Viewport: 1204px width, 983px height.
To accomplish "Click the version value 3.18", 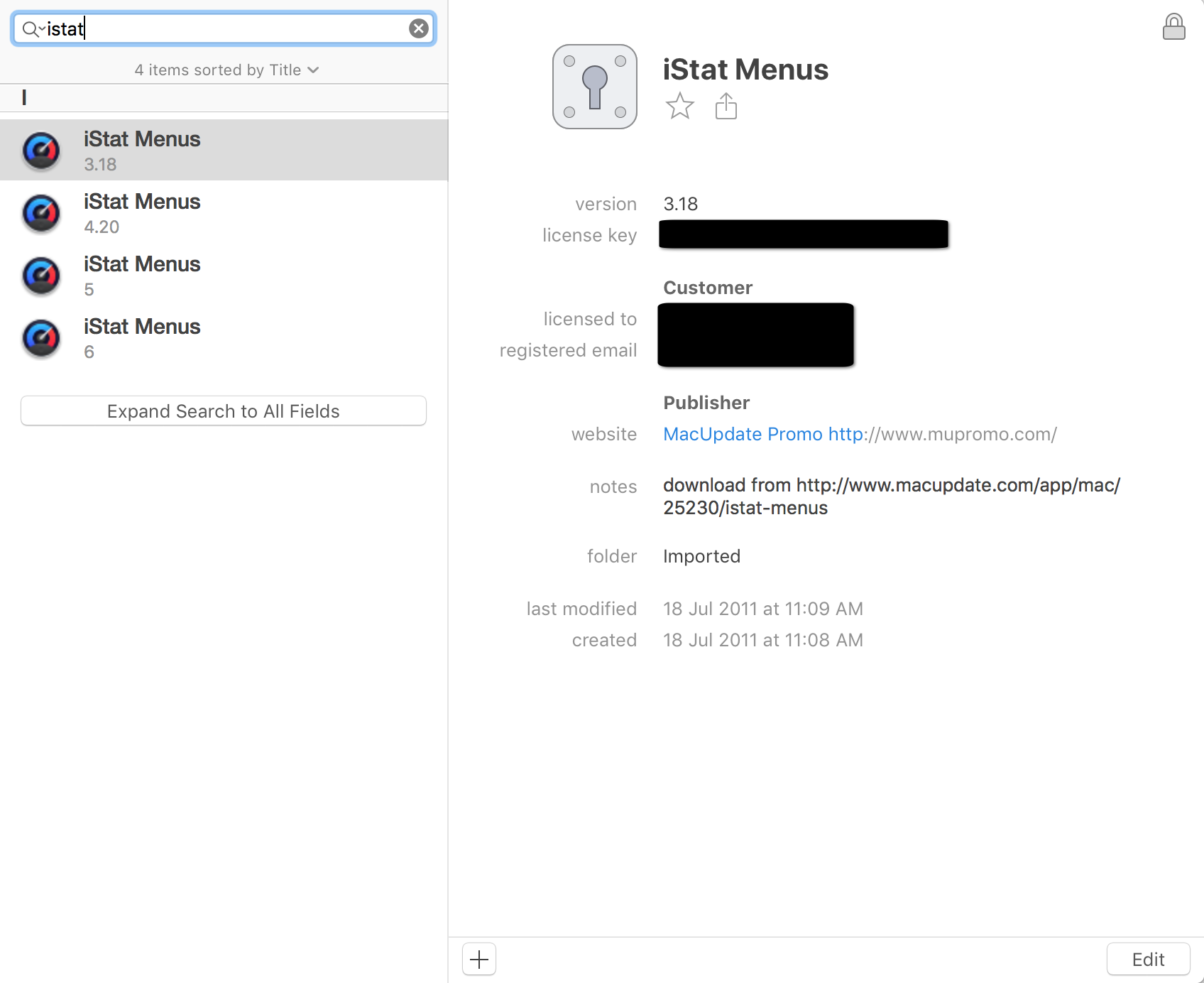I will click(680, 205).
